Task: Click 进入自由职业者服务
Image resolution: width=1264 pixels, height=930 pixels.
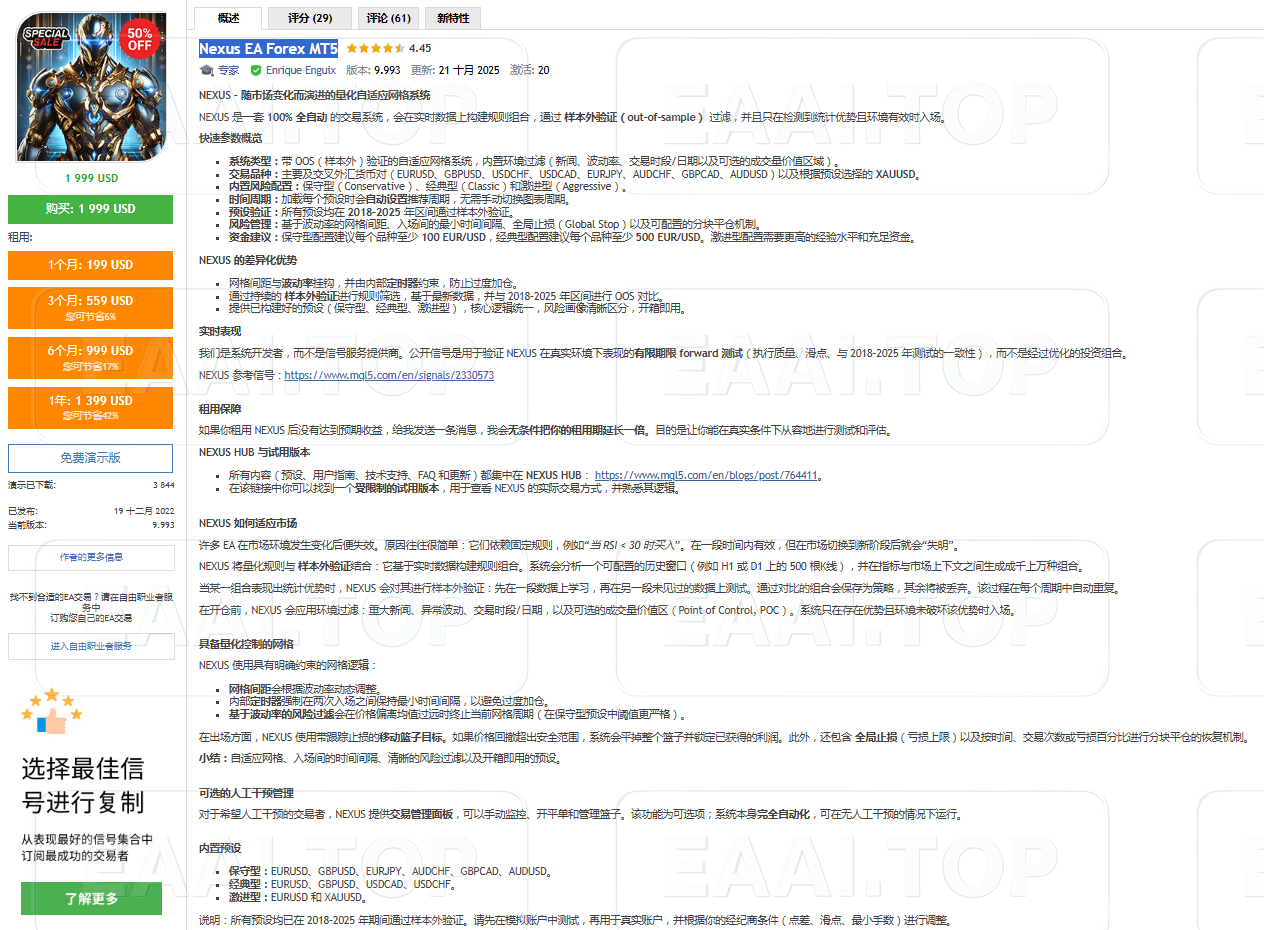Action: tap(90, 646)
